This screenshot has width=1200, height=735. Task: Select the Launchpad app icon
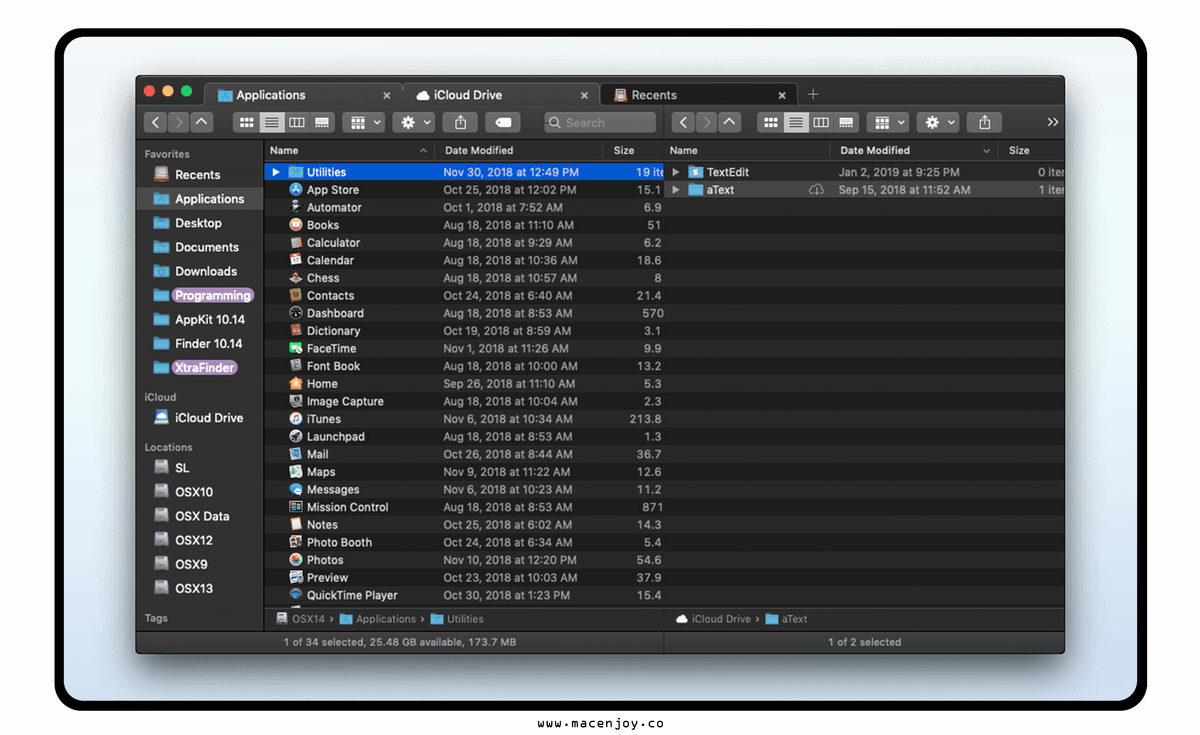point(296,436)
